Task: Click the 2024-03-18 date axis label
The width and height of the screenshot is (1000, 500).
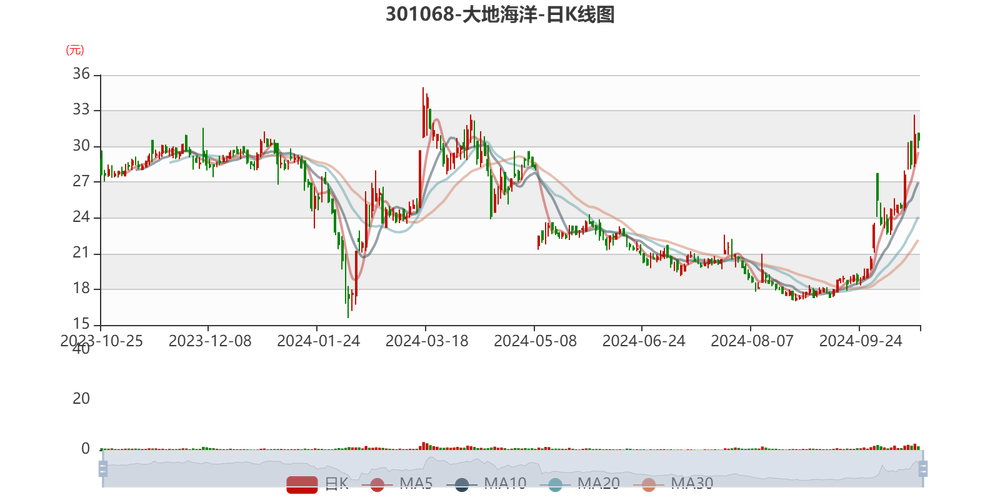Action: coord(427,341)
